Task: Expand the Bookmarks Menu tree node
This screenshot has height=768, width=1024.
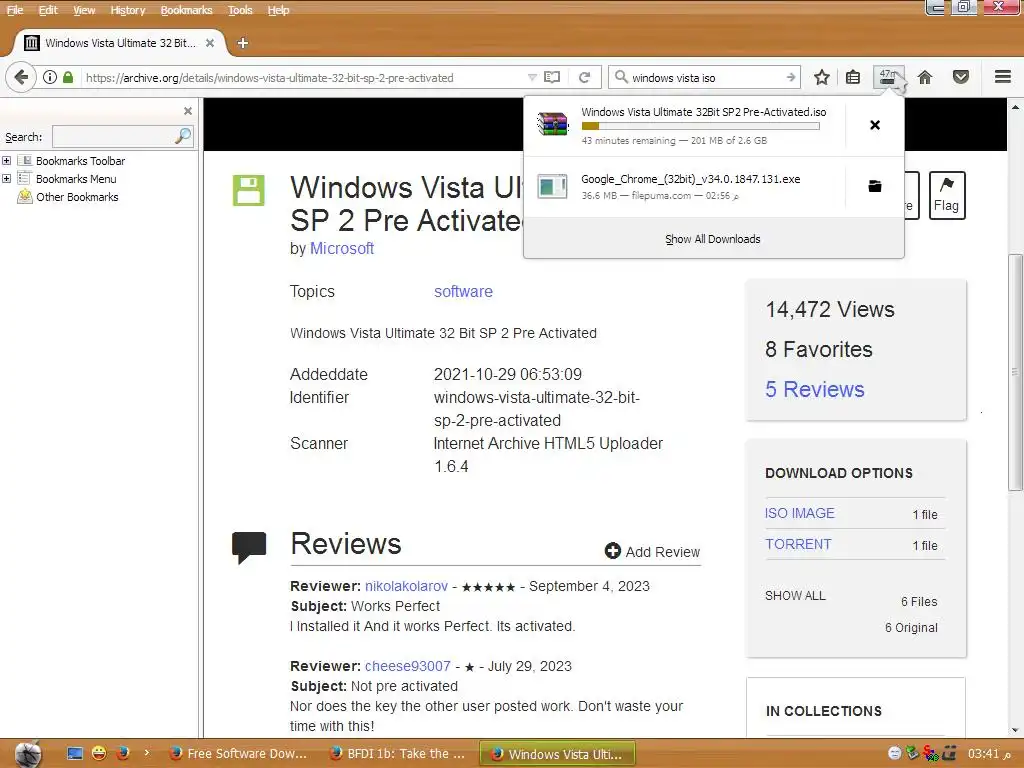Action: [7, 178]
